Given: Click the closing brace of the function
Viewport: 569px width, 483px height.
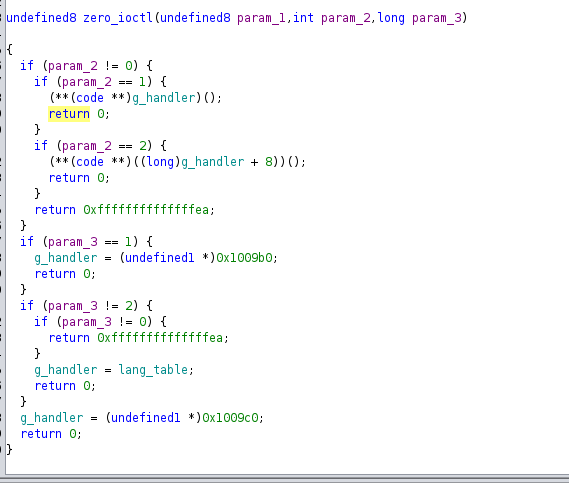Looking at the screenshot, I should 9,450.
